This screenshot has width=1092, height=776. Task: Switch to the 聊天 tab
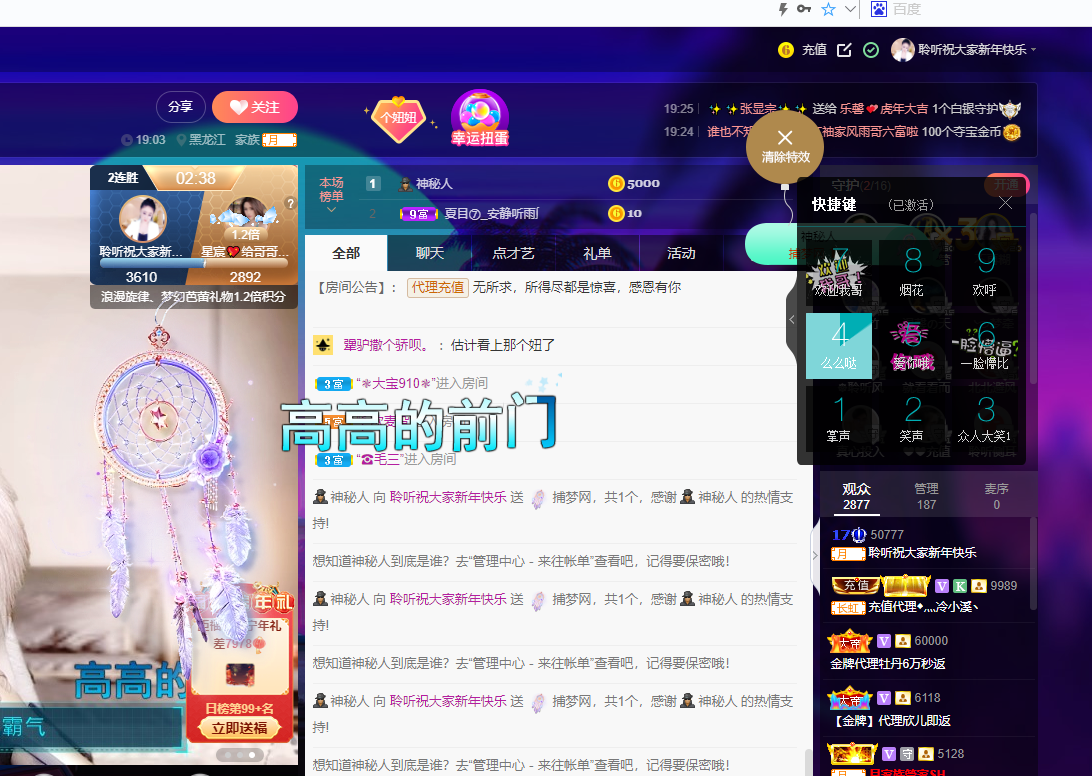(430, 253)
